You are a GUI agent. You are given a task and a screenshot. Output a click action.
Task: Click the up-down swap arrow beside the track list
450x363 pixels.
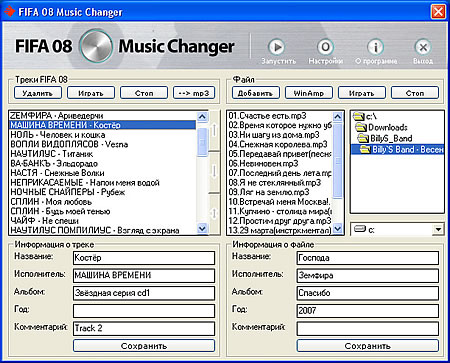(214, 213)
